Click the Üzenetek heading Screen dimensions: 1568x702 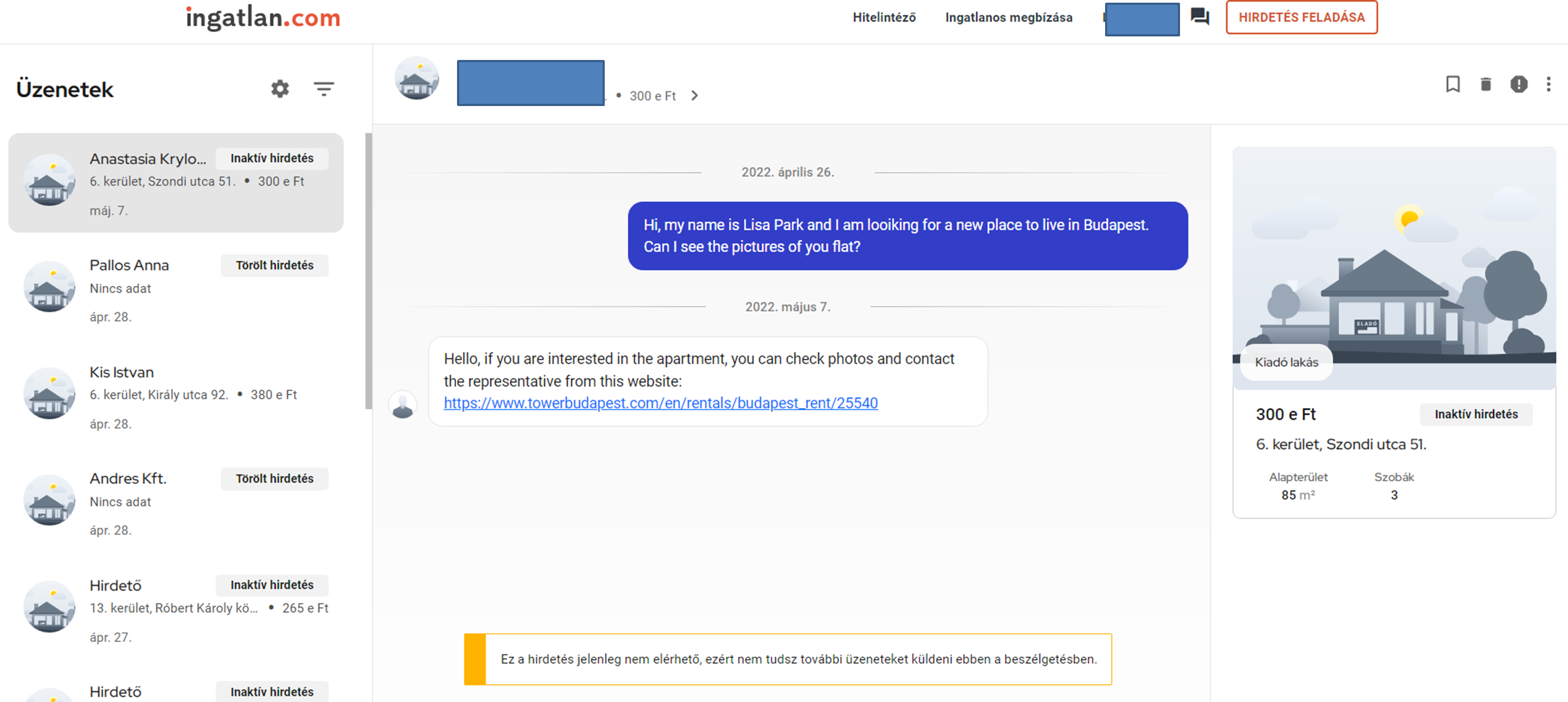[65, 89]
